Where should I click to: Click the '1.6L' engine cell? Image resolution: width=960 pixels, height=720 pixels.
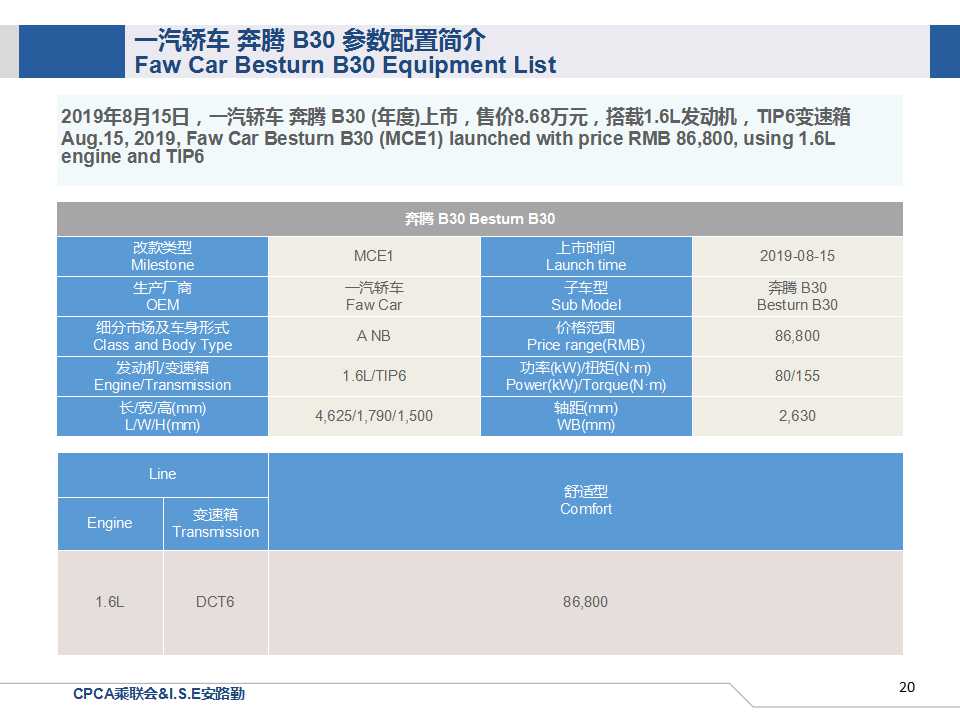[110, 602]
